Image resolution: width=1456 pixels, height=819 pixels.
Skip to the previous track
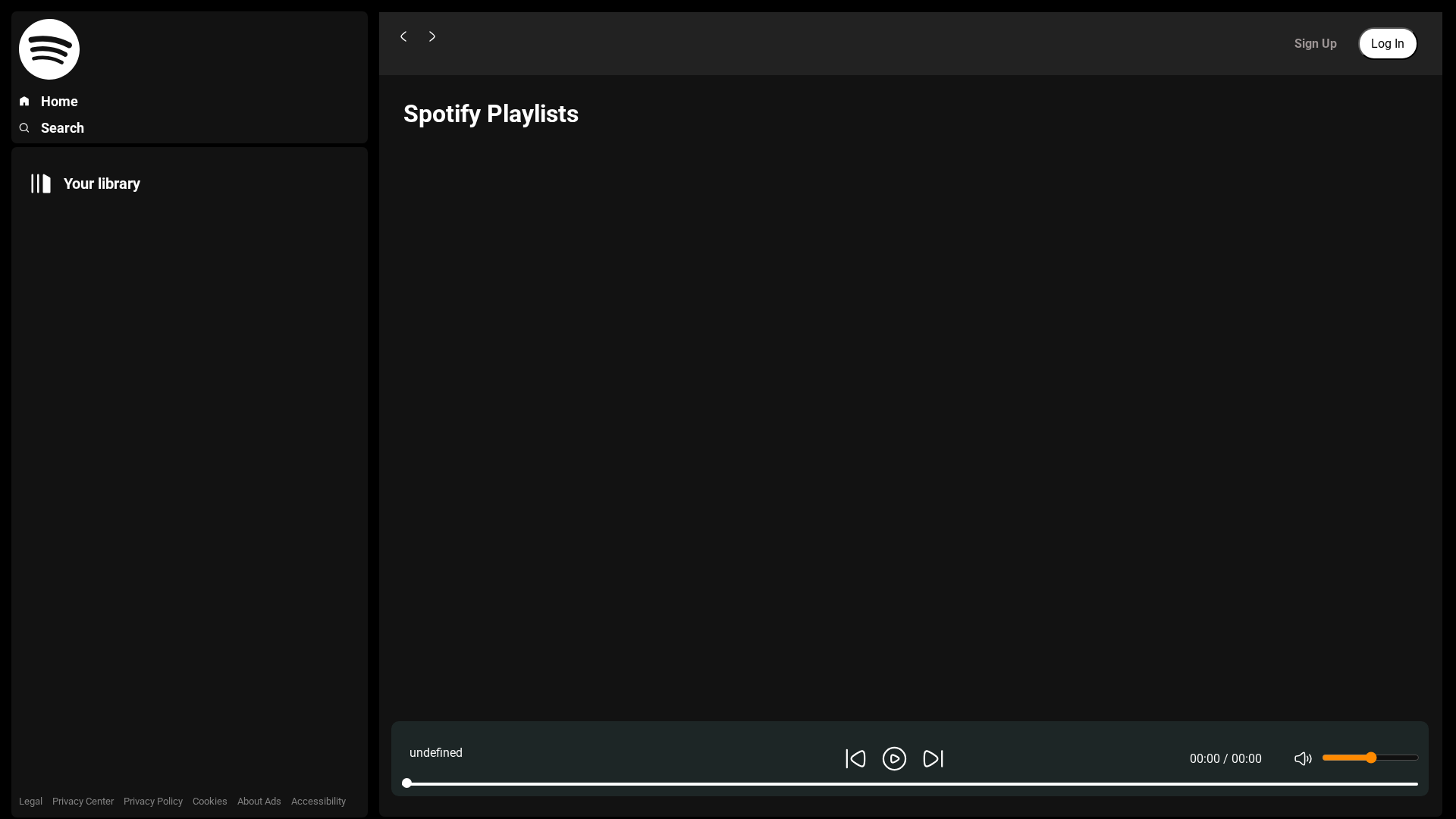click(x=855, y=758)
